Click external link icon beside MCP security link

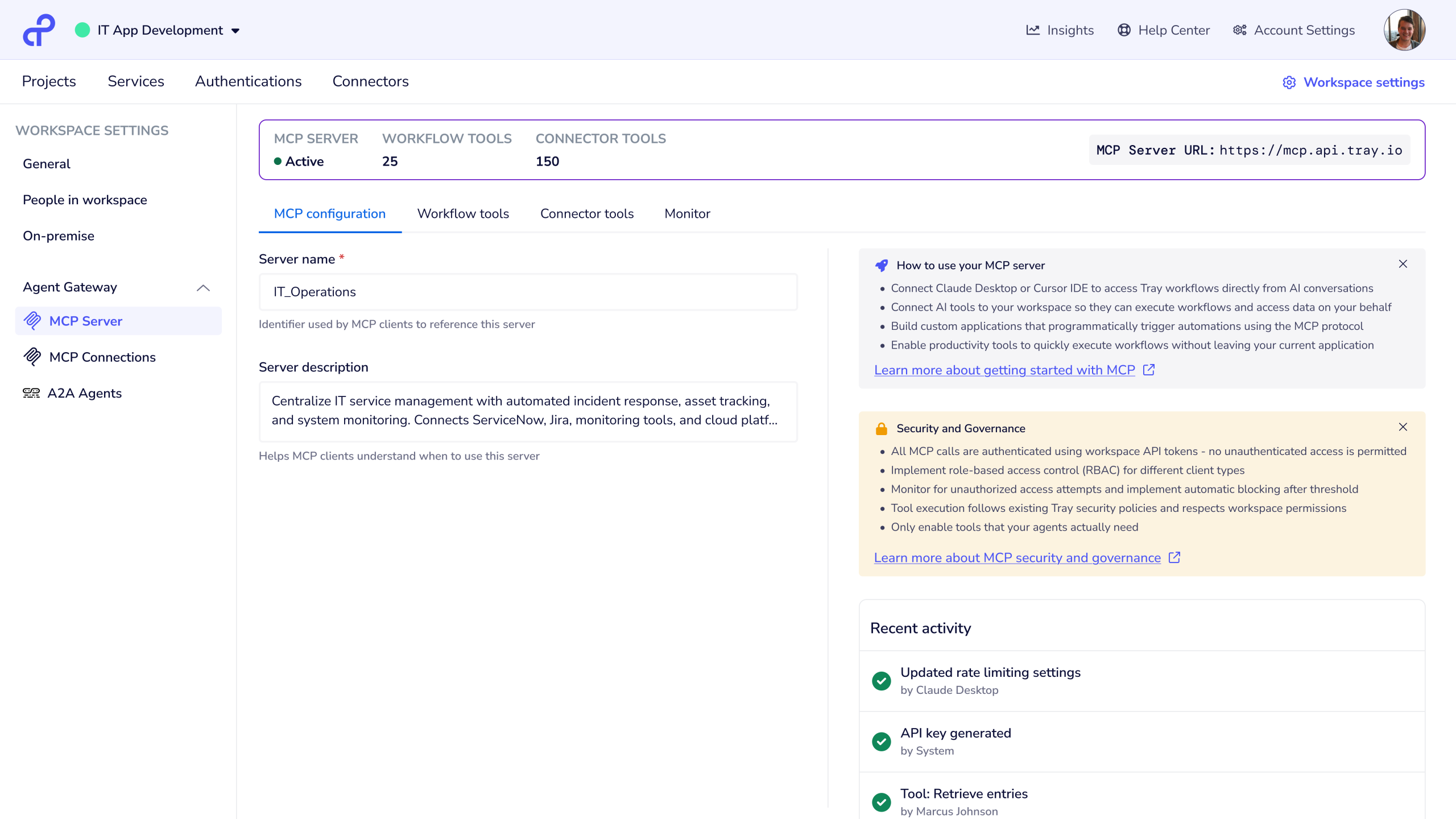pyautogui.click(x=1174, y=557)
